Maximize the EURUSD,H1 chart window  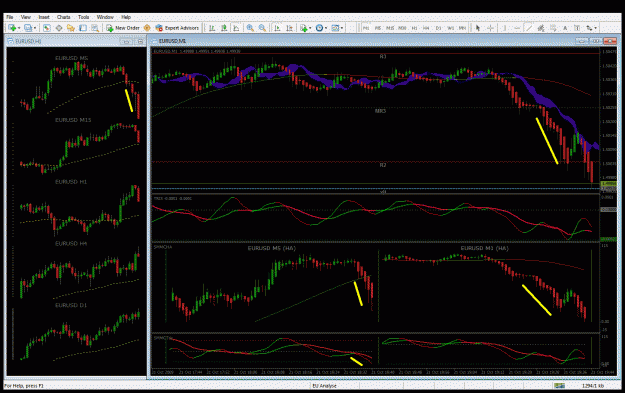[140, 41]
